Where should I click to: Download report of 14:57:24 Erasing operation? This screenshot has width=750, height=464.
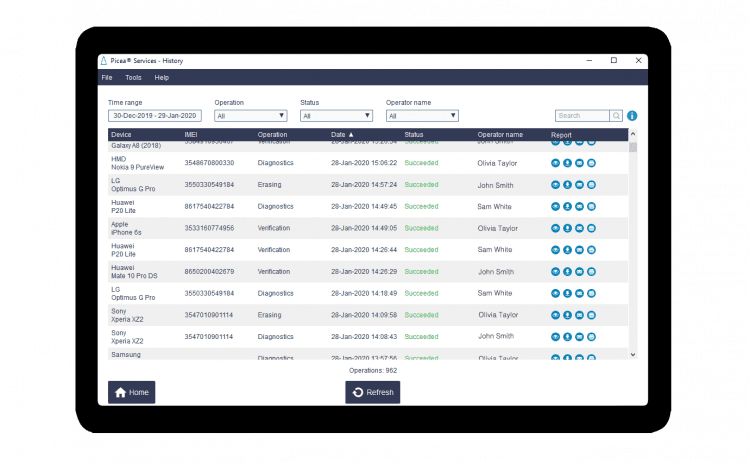point(567,185)
